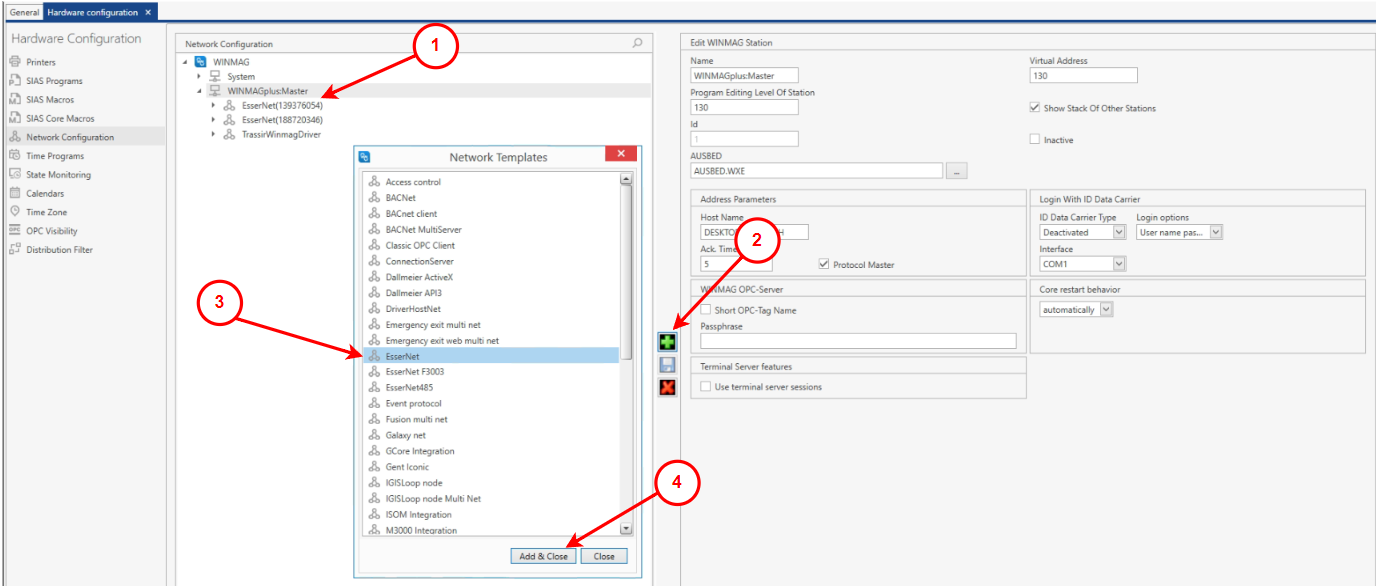Close the Hardware configuration tab

[x=148, y=12]
